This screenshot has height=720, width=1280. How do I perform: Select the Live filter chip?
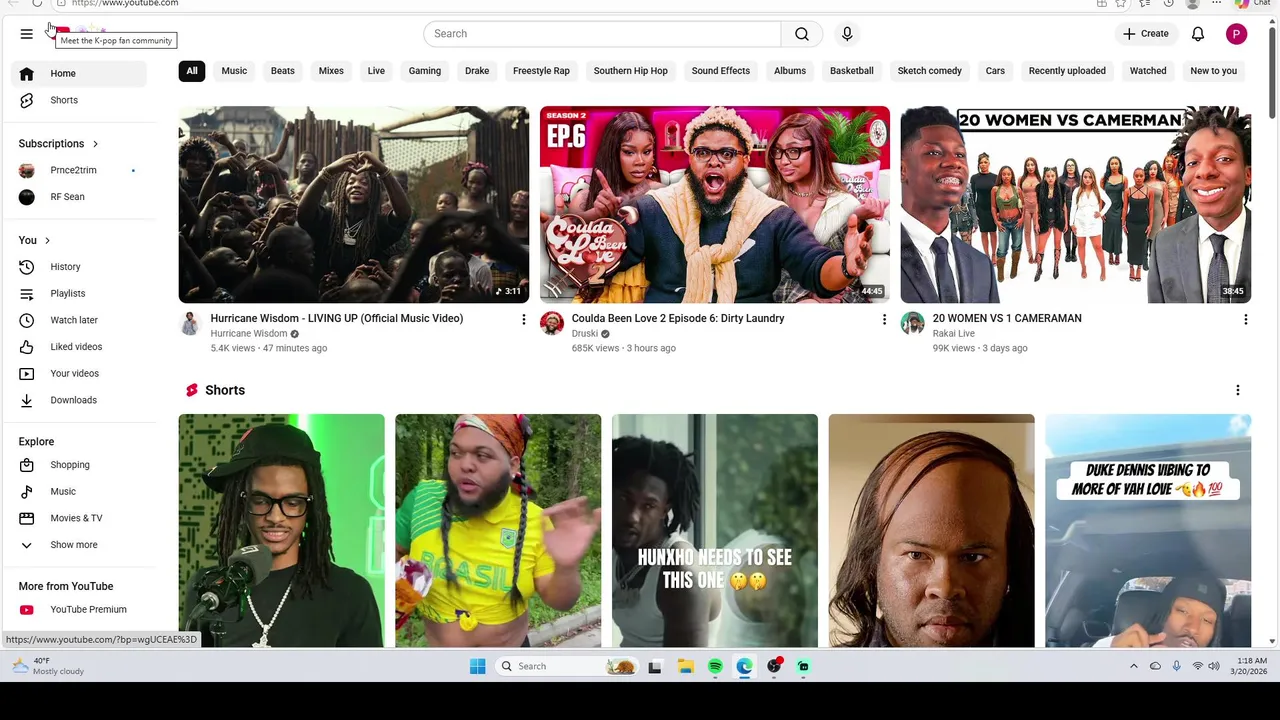[x=376, y=71]
